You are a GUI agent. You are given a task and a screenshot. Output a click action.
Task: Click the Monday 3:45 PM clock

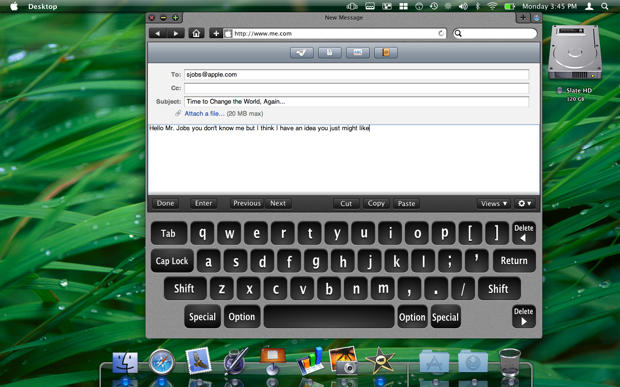pos(550,6)
